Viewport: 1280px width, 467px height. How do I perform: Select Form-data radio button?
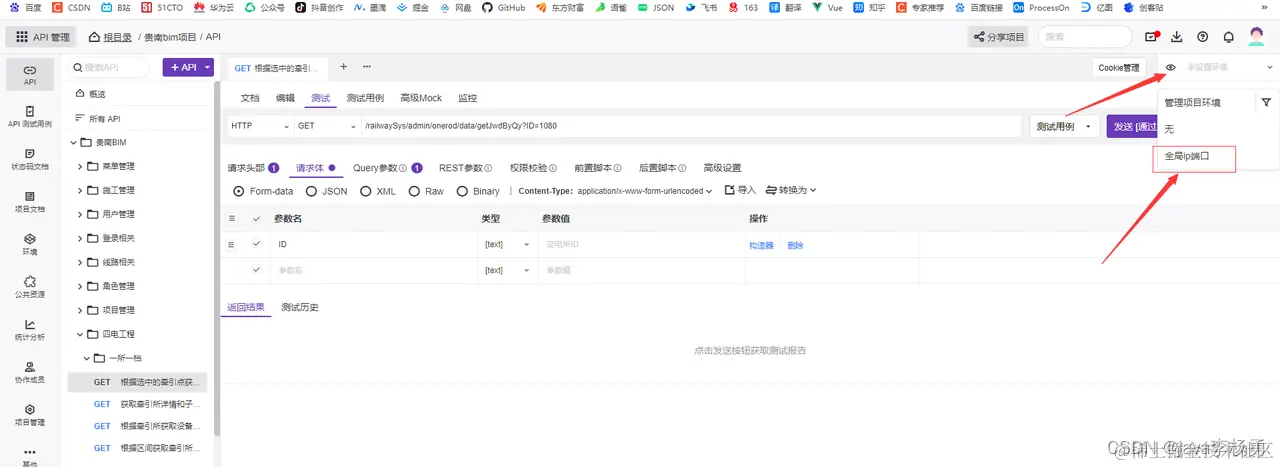click(238, 191)
